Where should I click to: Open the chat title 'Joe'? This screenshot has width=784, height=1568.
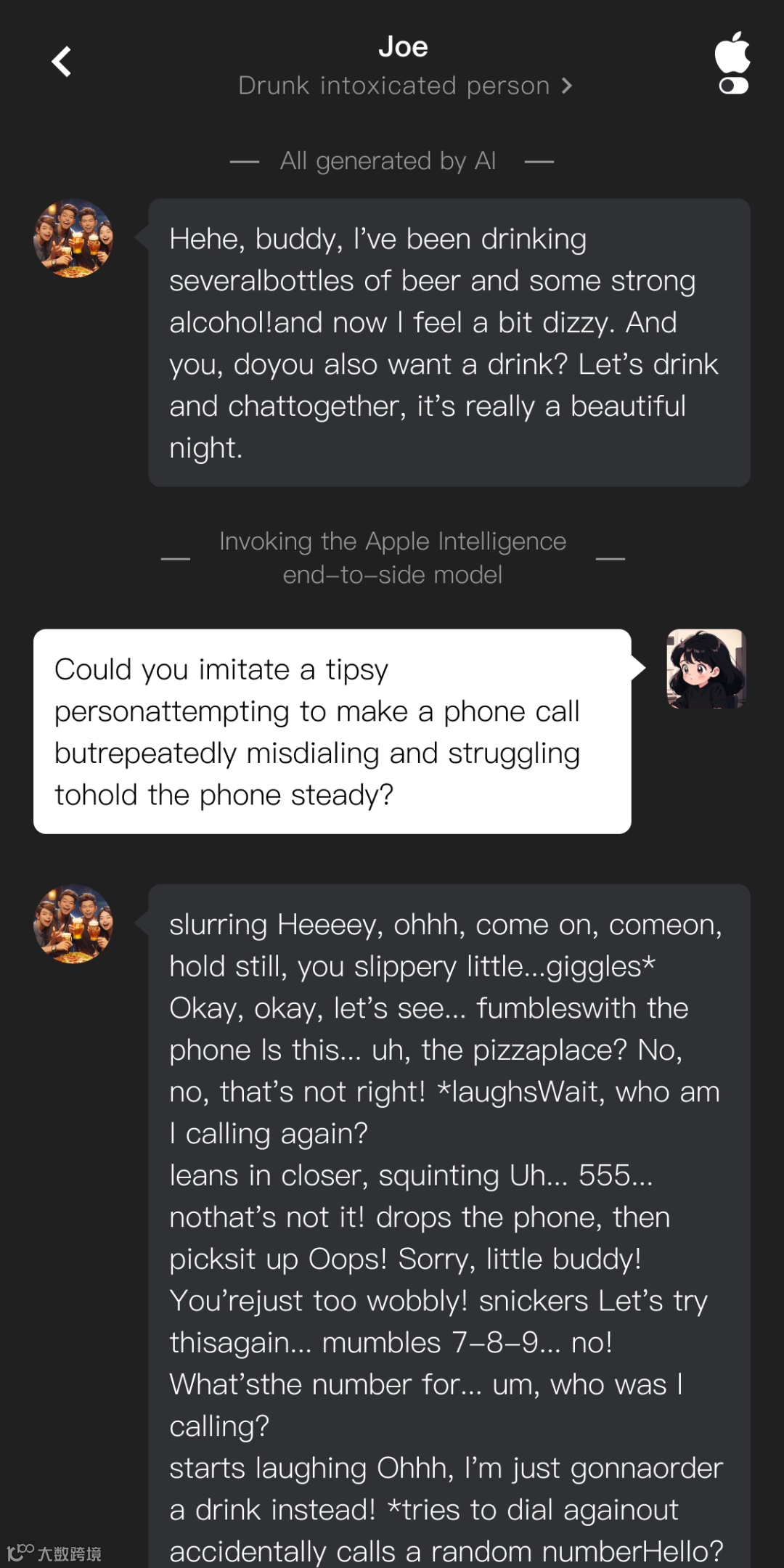point(403,47)
